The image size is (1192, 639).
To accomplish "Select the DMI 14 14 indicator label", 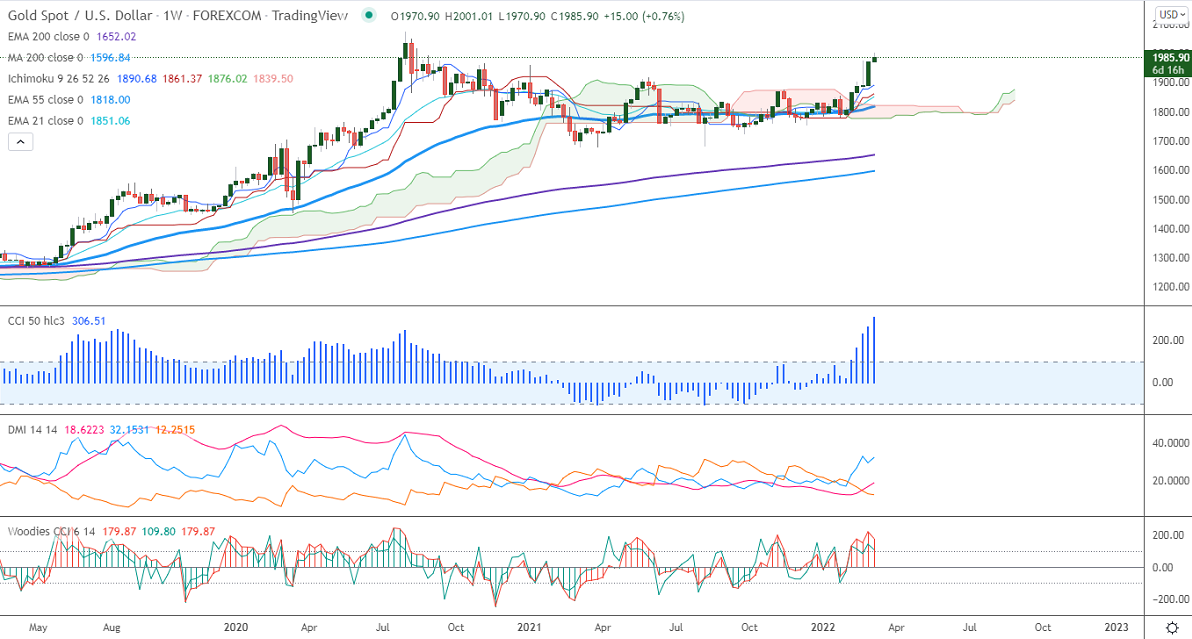I will pos(33,430).
